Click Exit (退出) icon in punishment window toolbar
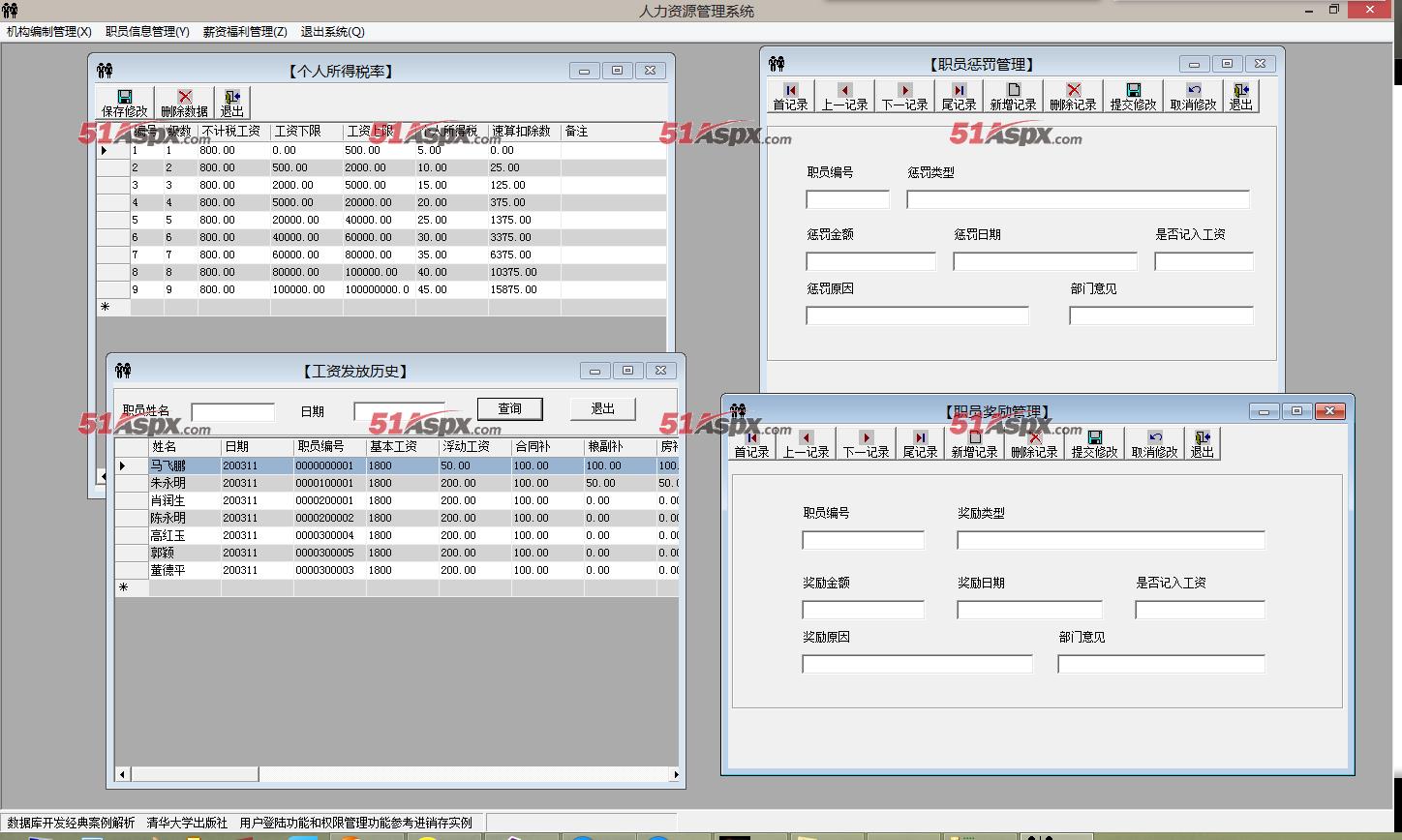Screen dimensions: 1402x840 (1241, 97)
